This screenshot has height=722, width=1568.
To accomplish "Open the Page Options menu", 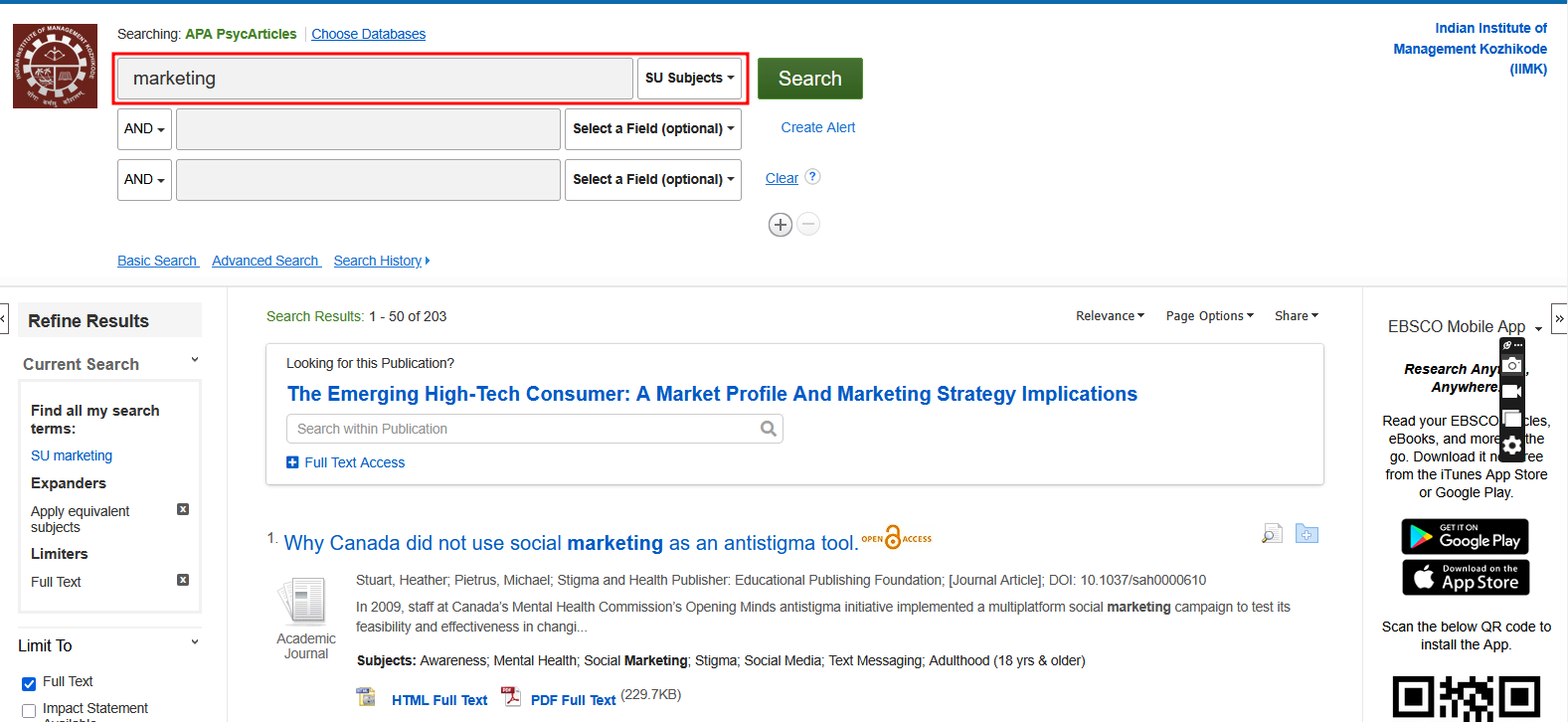I will pyautogui.click(x=1209, y=316).
